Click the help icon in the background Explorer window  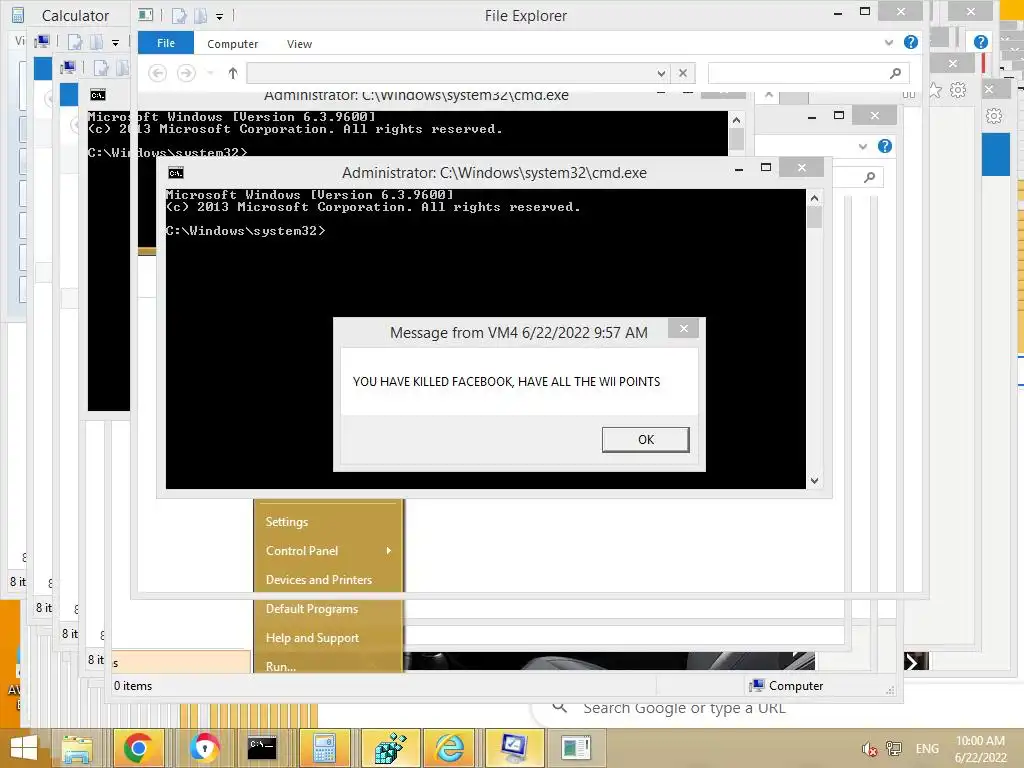(885, 146)
